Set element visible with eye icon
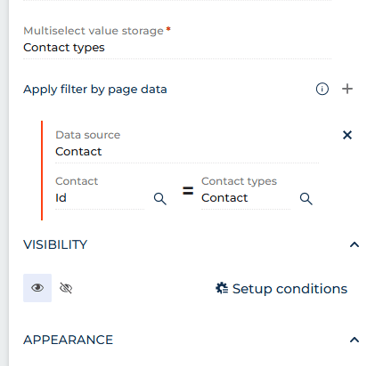Viewport: 375px width, 366px height. point(37,288)
